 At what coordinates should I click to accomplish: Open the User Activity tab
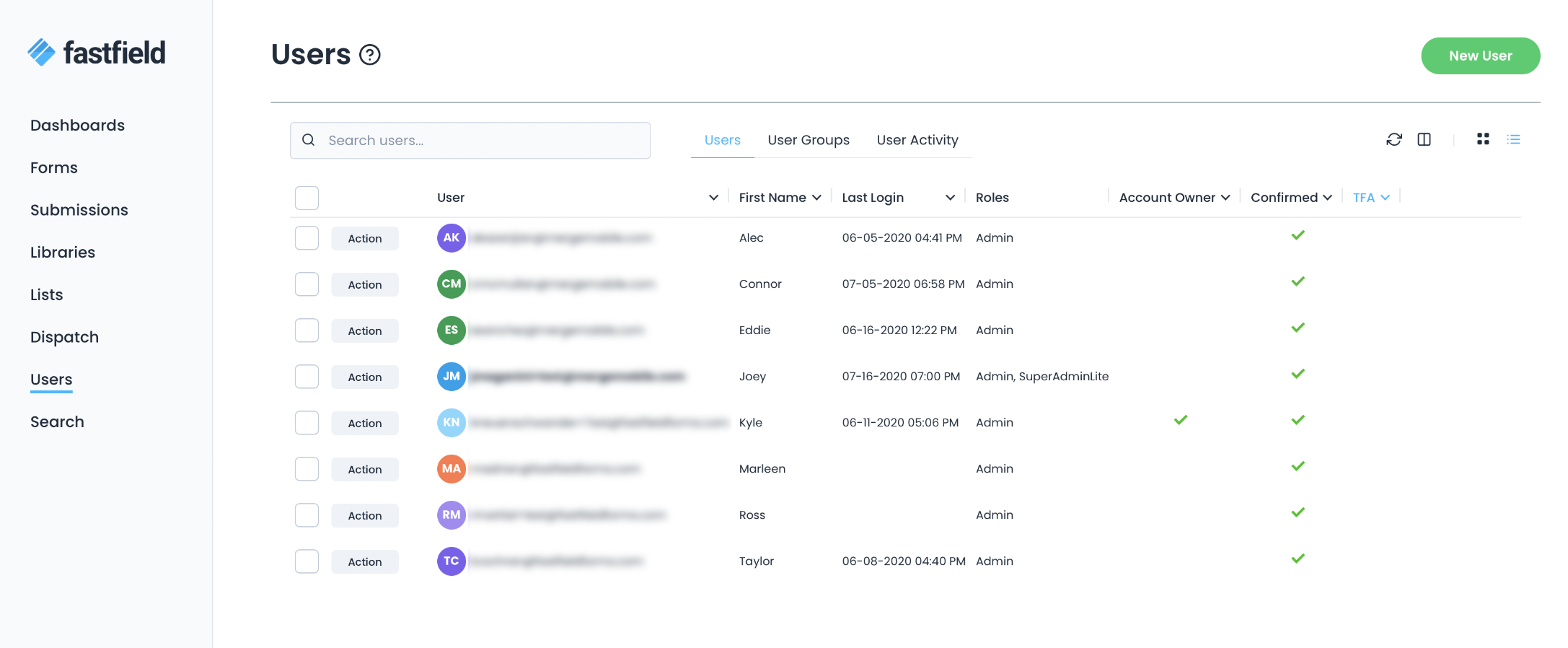tap(917, 140)
